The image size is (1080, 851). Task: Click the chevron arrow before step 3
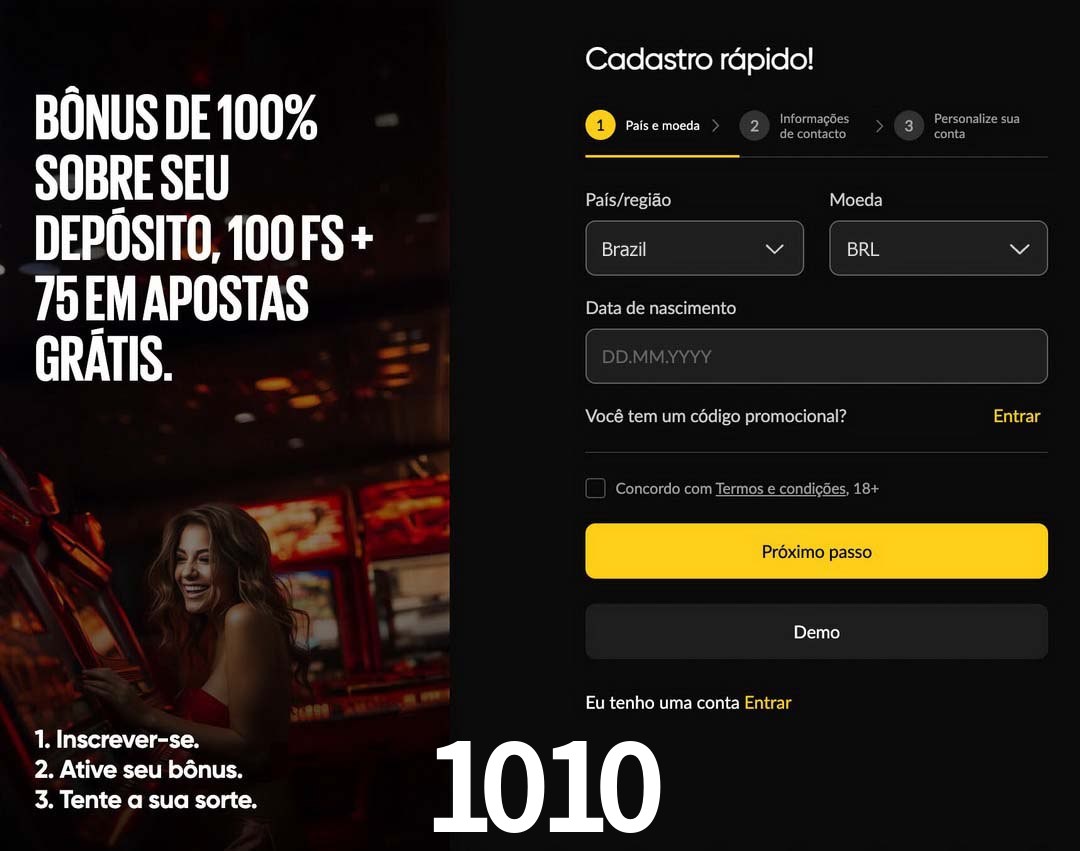click(879, 126)
